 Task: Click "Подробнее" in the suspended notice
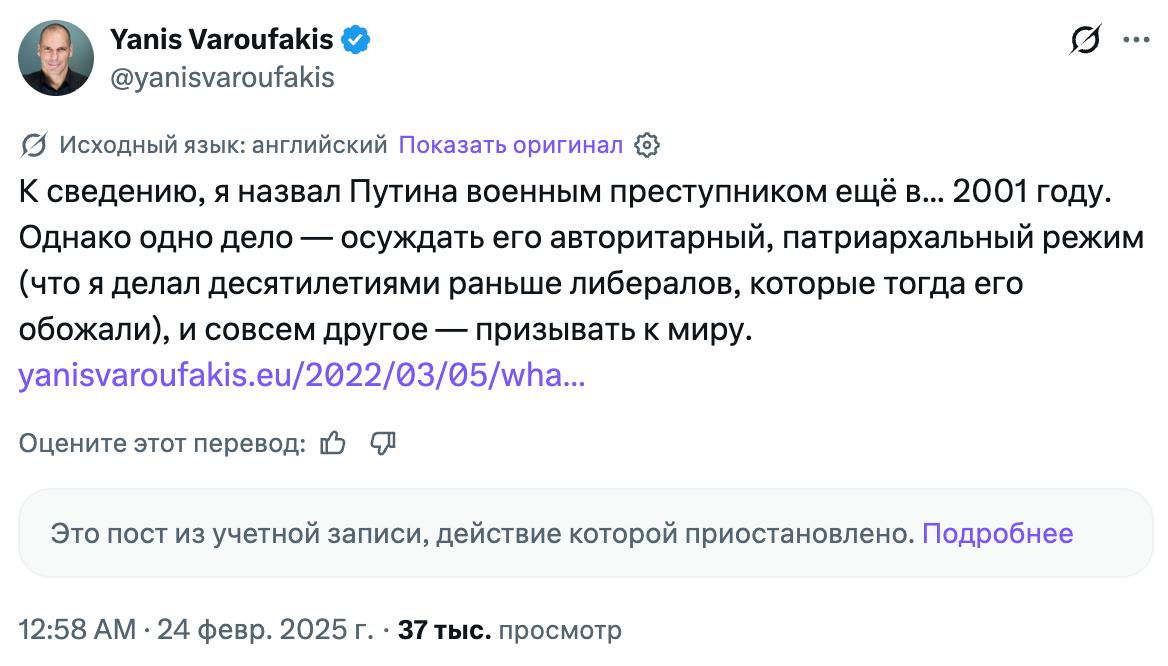pyautogui.click(x=997, y=533)
